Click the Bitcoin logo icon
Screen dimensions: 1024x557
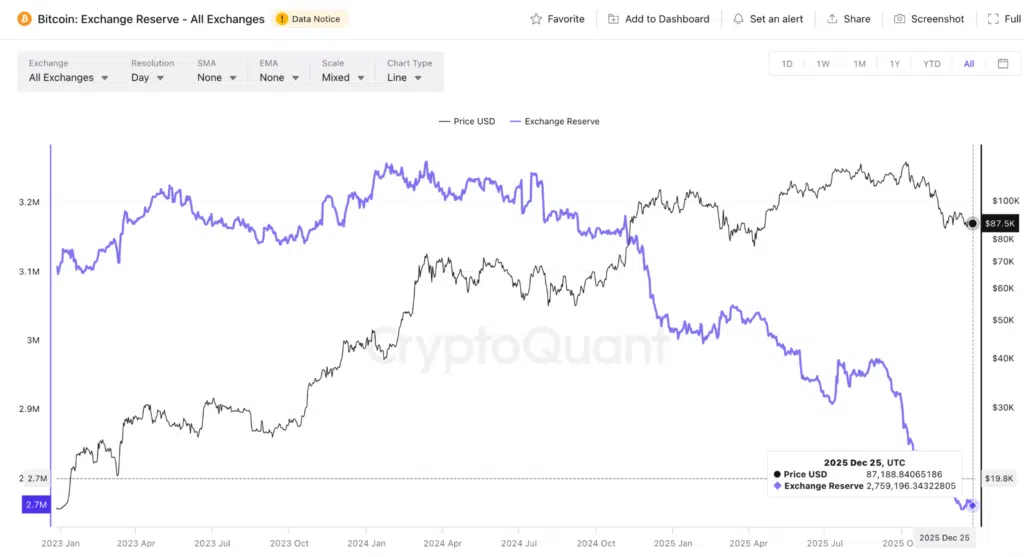point(24,19)
